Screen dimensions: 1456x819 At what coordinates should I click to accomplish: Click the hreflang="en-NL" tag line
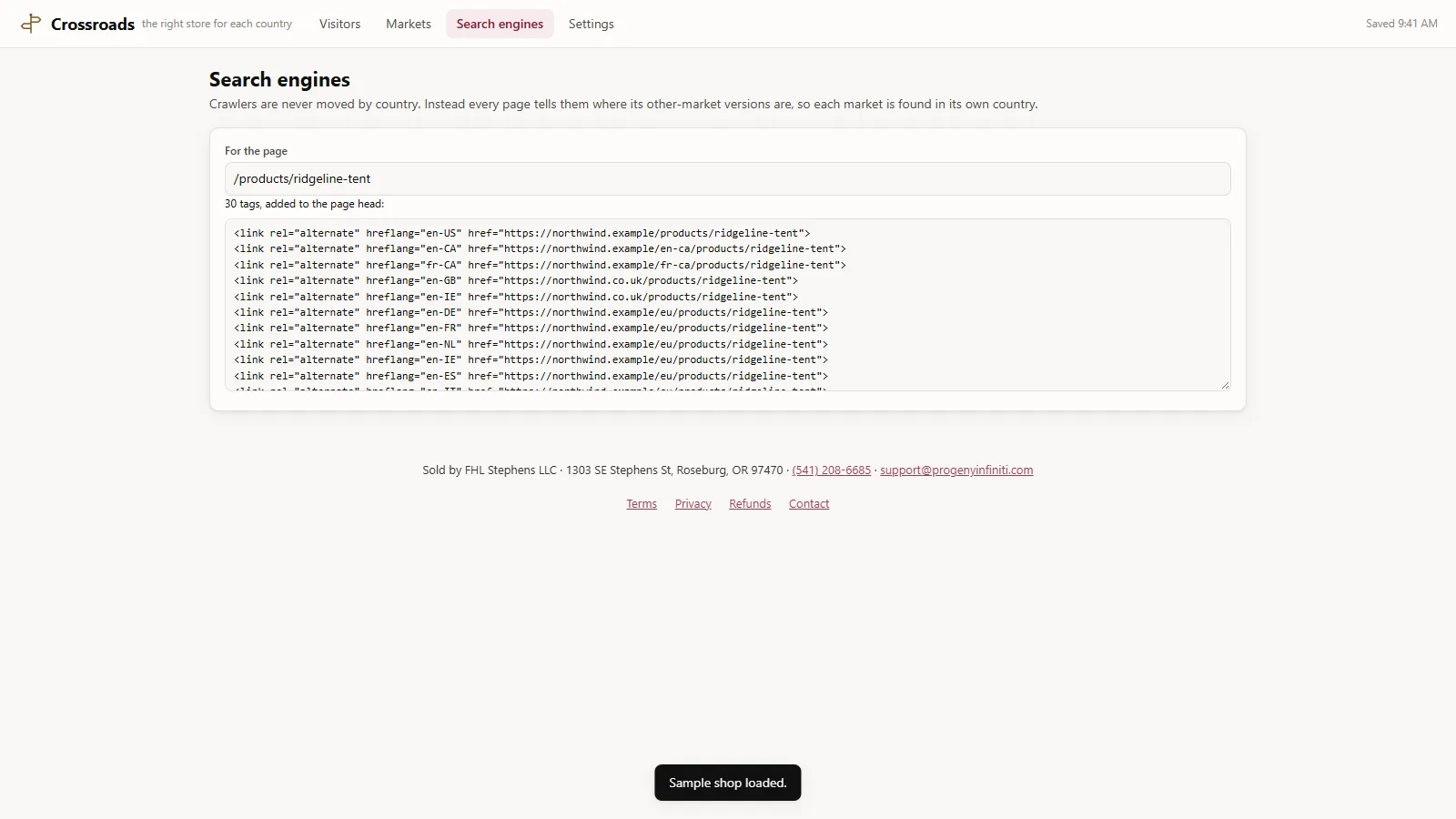pos(531,344)
